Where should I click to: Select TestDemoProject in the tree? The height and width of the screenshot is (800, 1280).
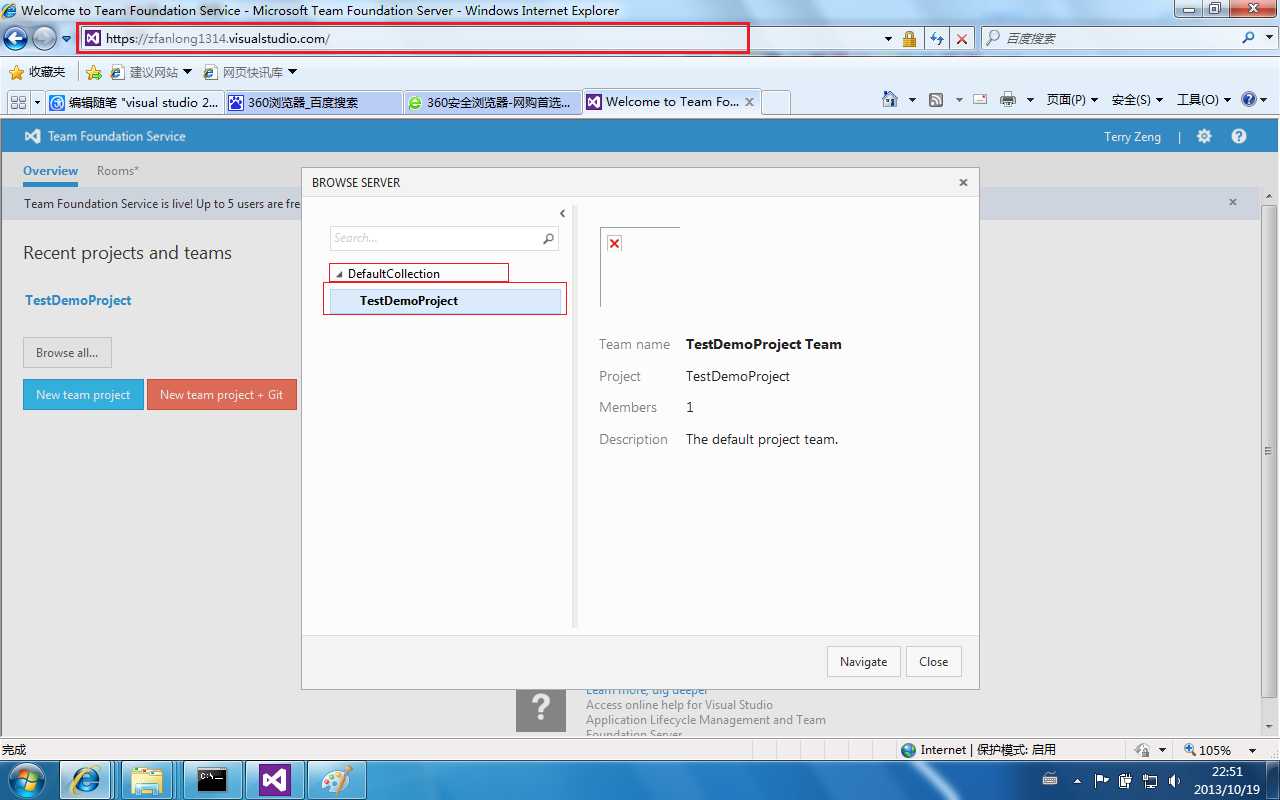[445, 300]
